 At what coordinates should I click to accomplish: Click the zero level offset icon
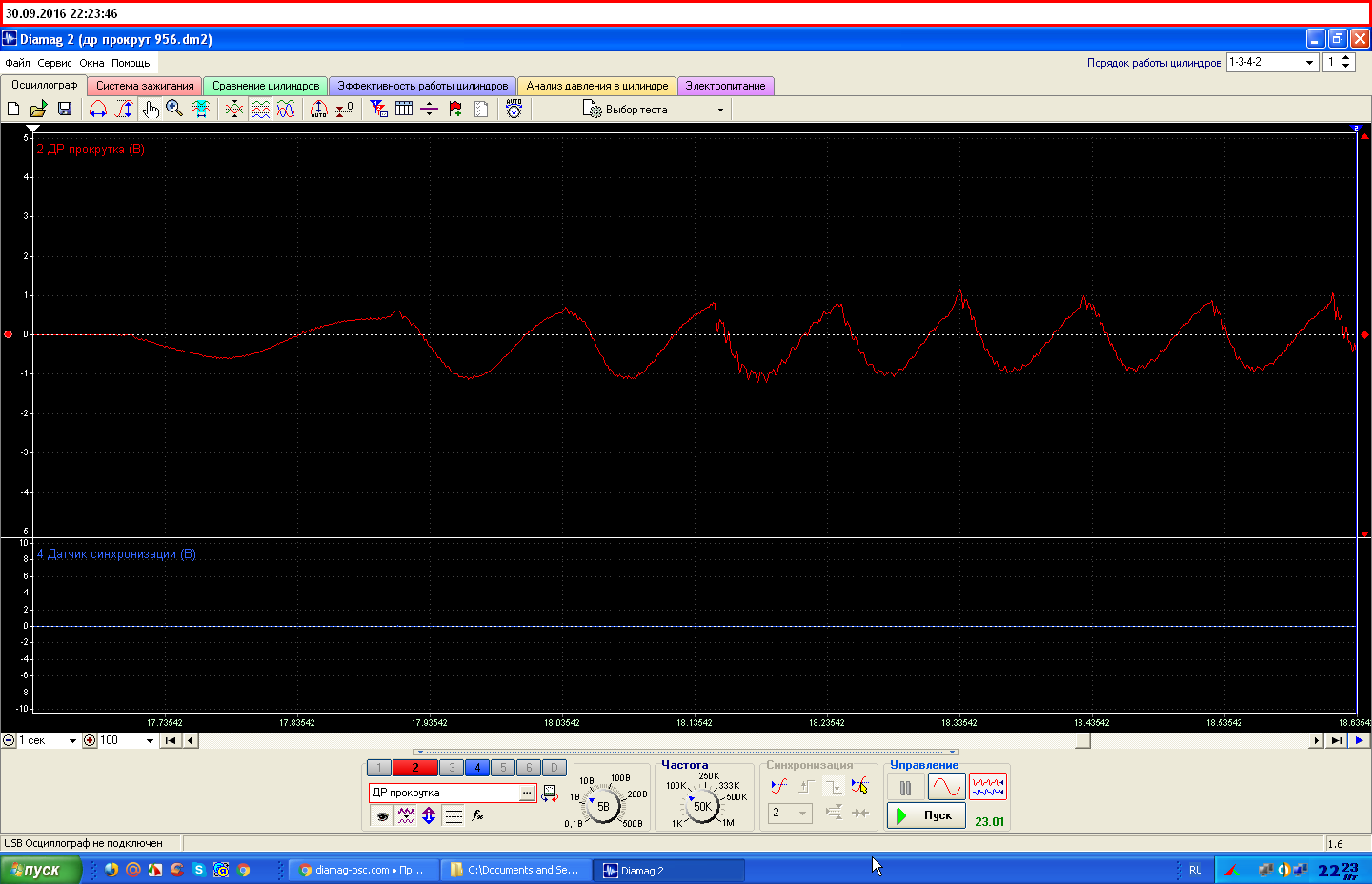coord(345,109)
